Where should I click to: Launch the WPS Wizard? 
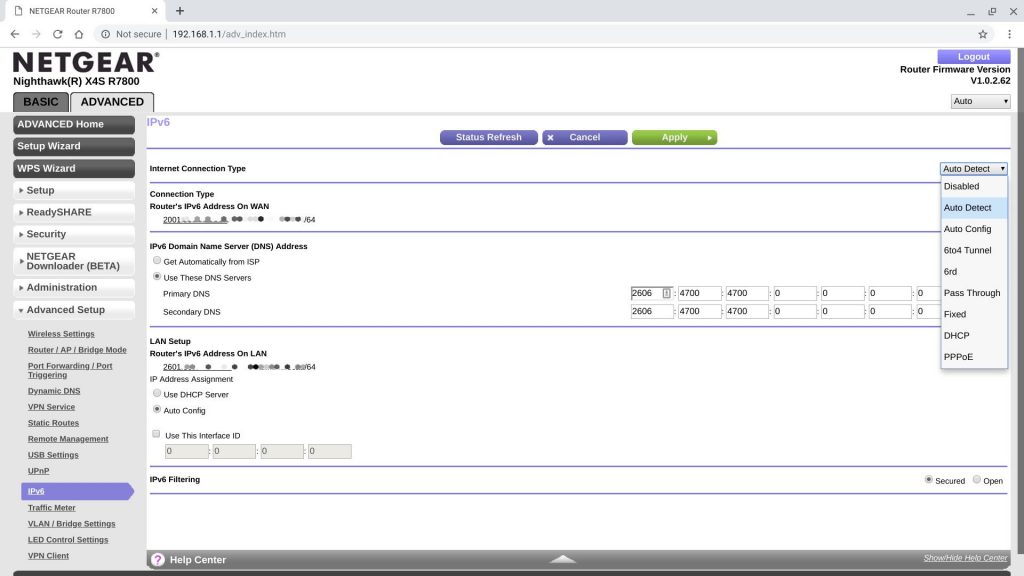click(x=74, y=168)
